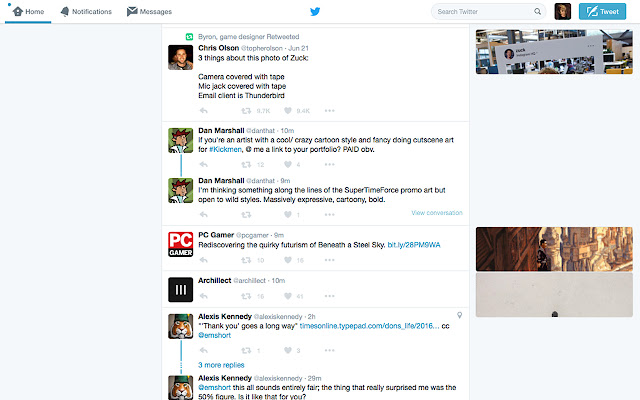Reply to the PC Gamer tweet
Screen dimensions: 640x400
[x=204, y=260]
